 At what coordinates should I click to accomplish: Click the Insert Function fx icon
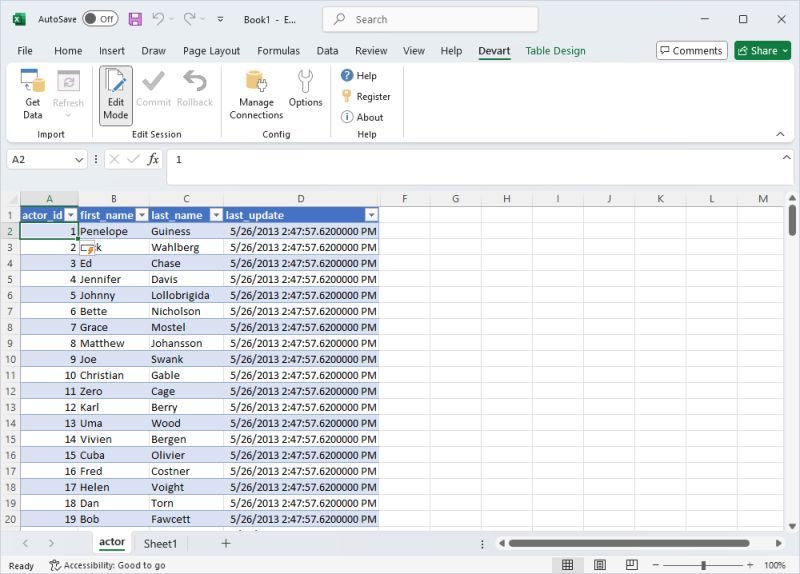click(x=153, y=160)
